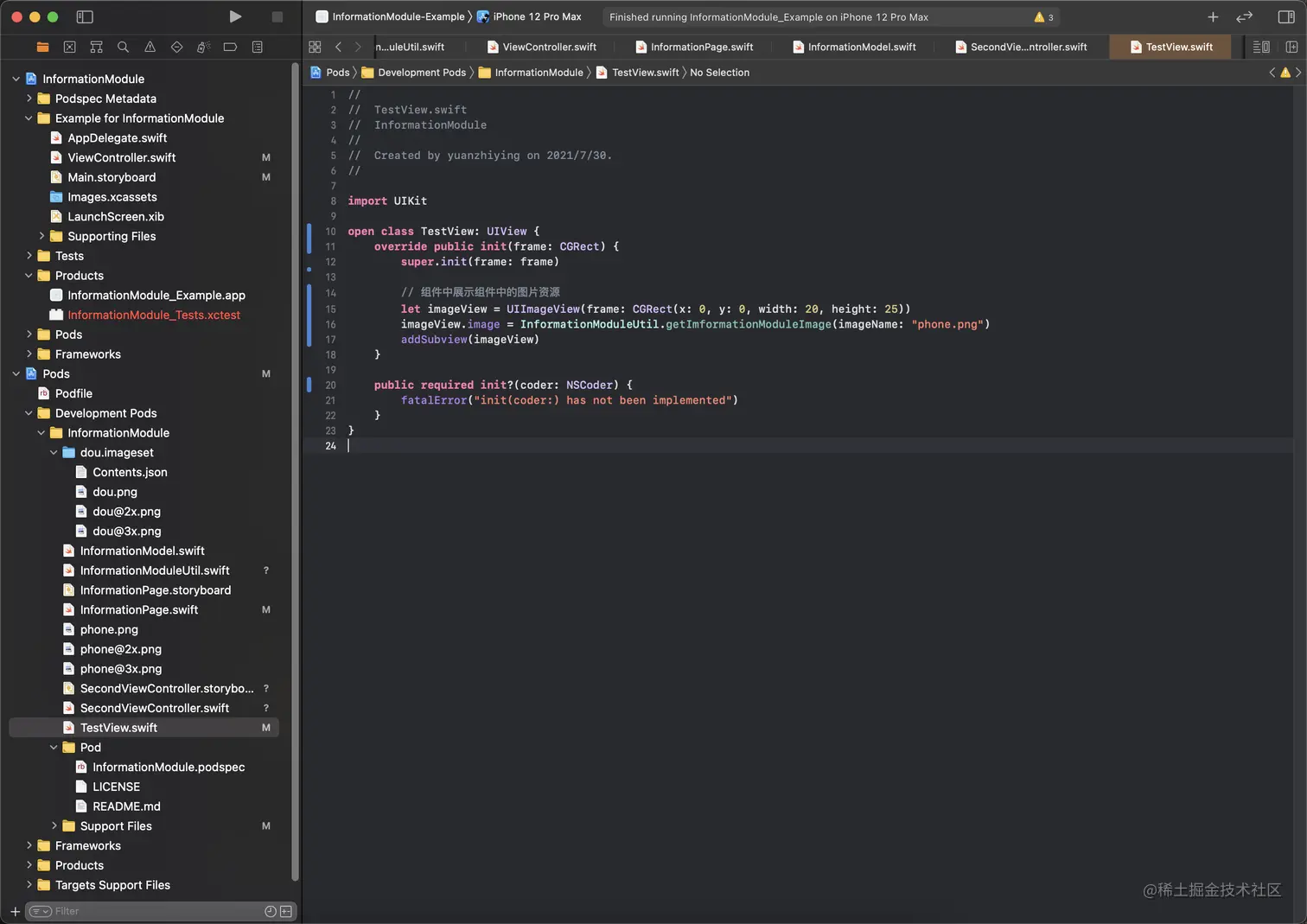This screenshot has width=1307, height=924.
Task: Go back in editor history
Action: pos(338,47)
